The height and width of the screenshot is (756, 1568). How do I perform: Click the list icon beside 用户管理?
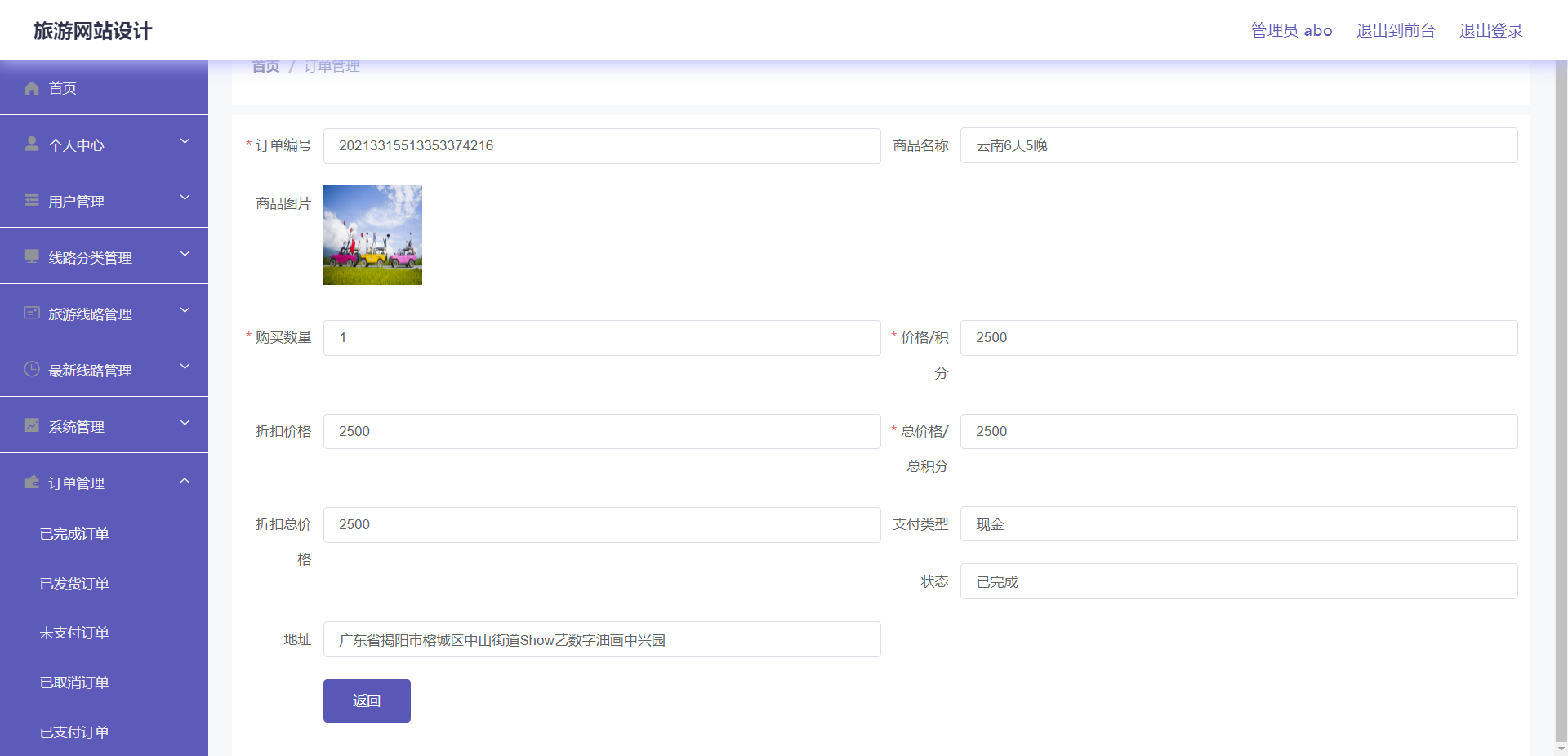32,200
